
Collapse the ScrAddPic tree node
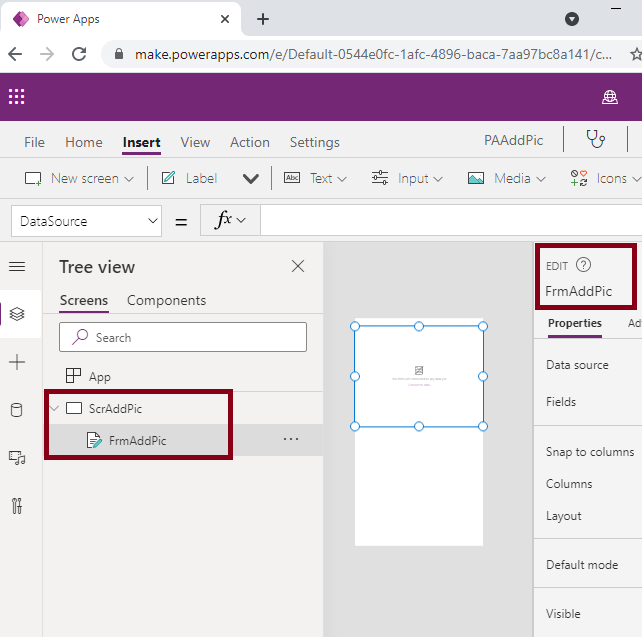point(54,408)
